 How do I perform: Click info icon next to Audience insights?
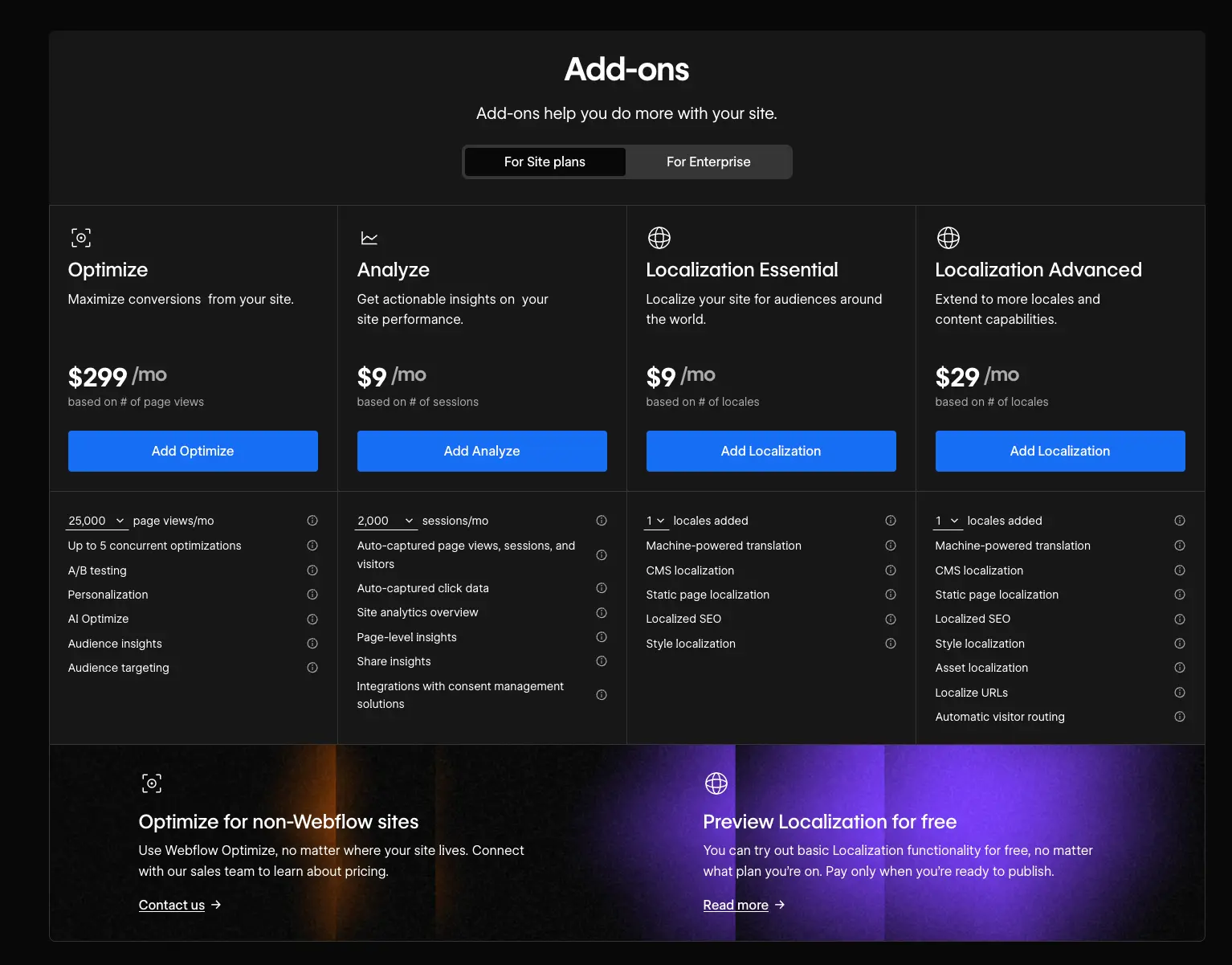pyautogui.click(x=312, y=644)
